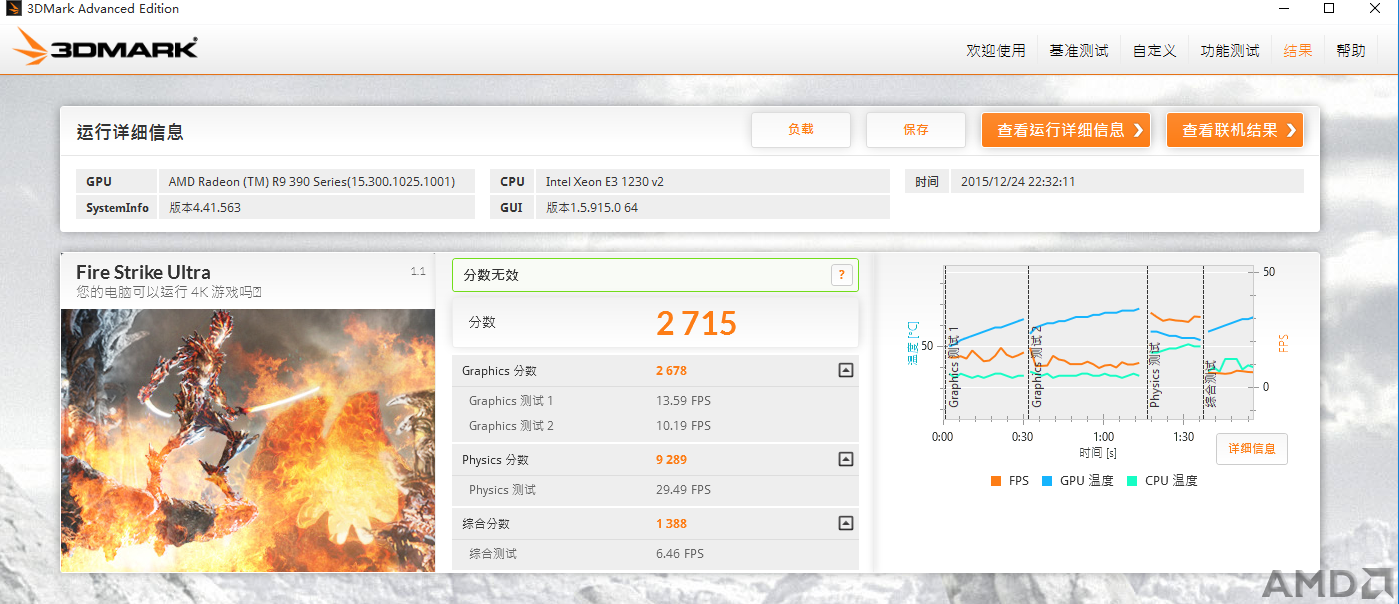Collapse the Physics 分数 section
1399x604 pixels.
(845, 460)
